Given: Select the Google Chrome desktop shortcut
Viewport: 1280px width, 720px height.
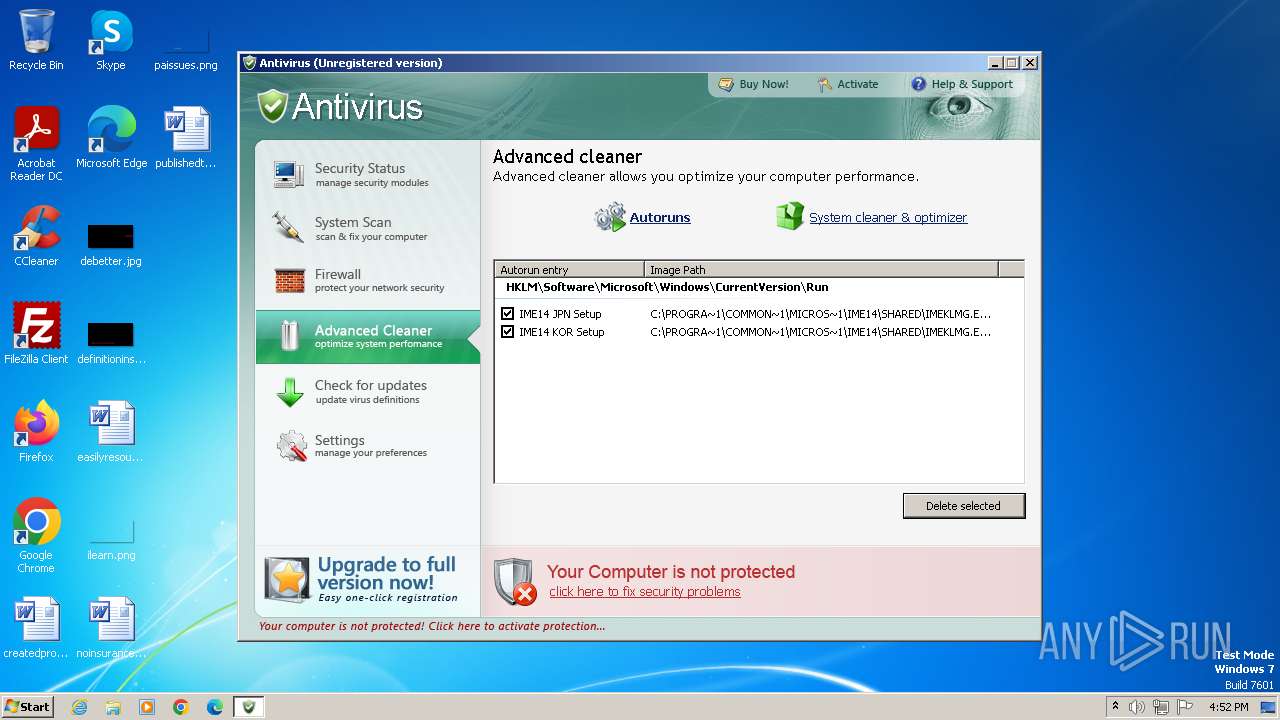Looking at the screenshot, I should point(36,536).
